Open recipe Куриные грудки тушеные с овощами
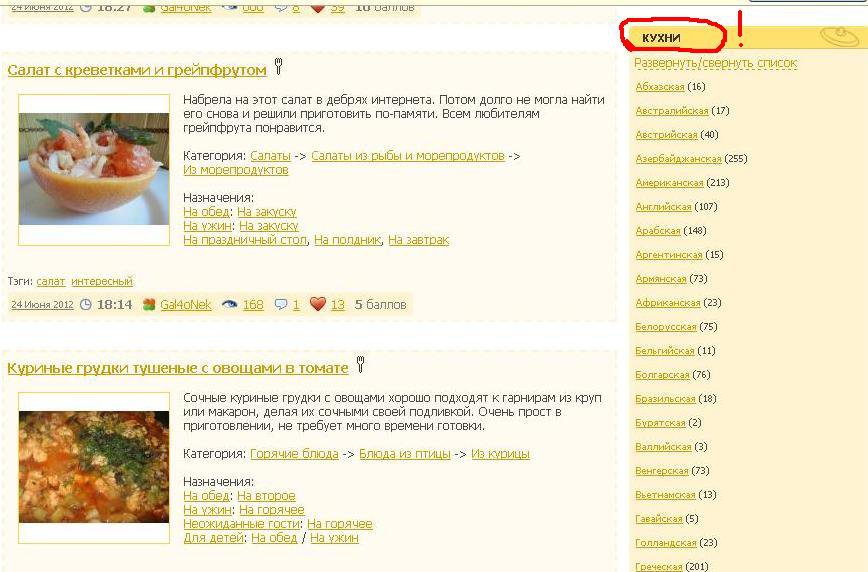Screen dimensions: 868x572 [x=177, y=368]
